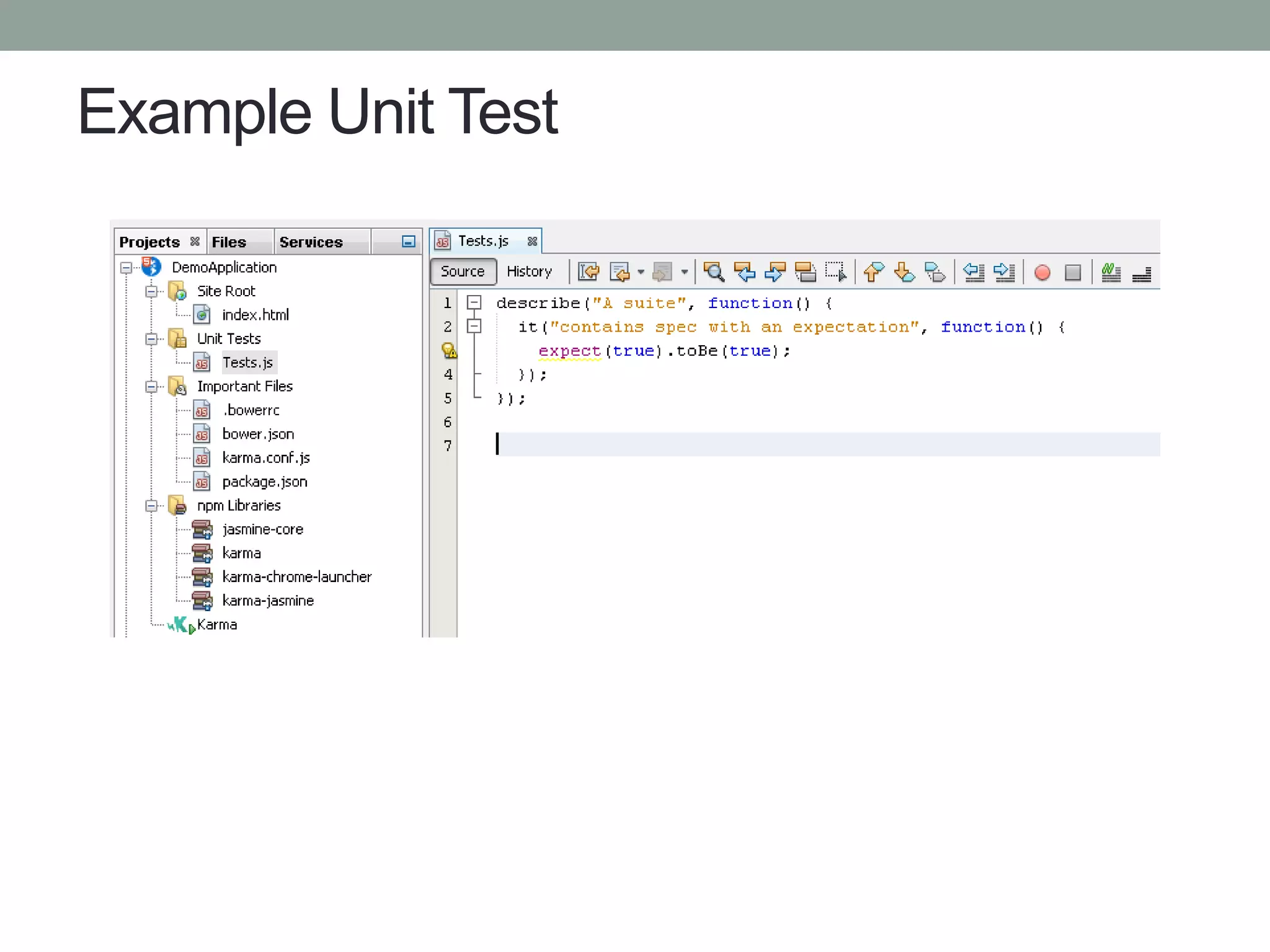Toggle Highlight Search icon

click(805, 272)
